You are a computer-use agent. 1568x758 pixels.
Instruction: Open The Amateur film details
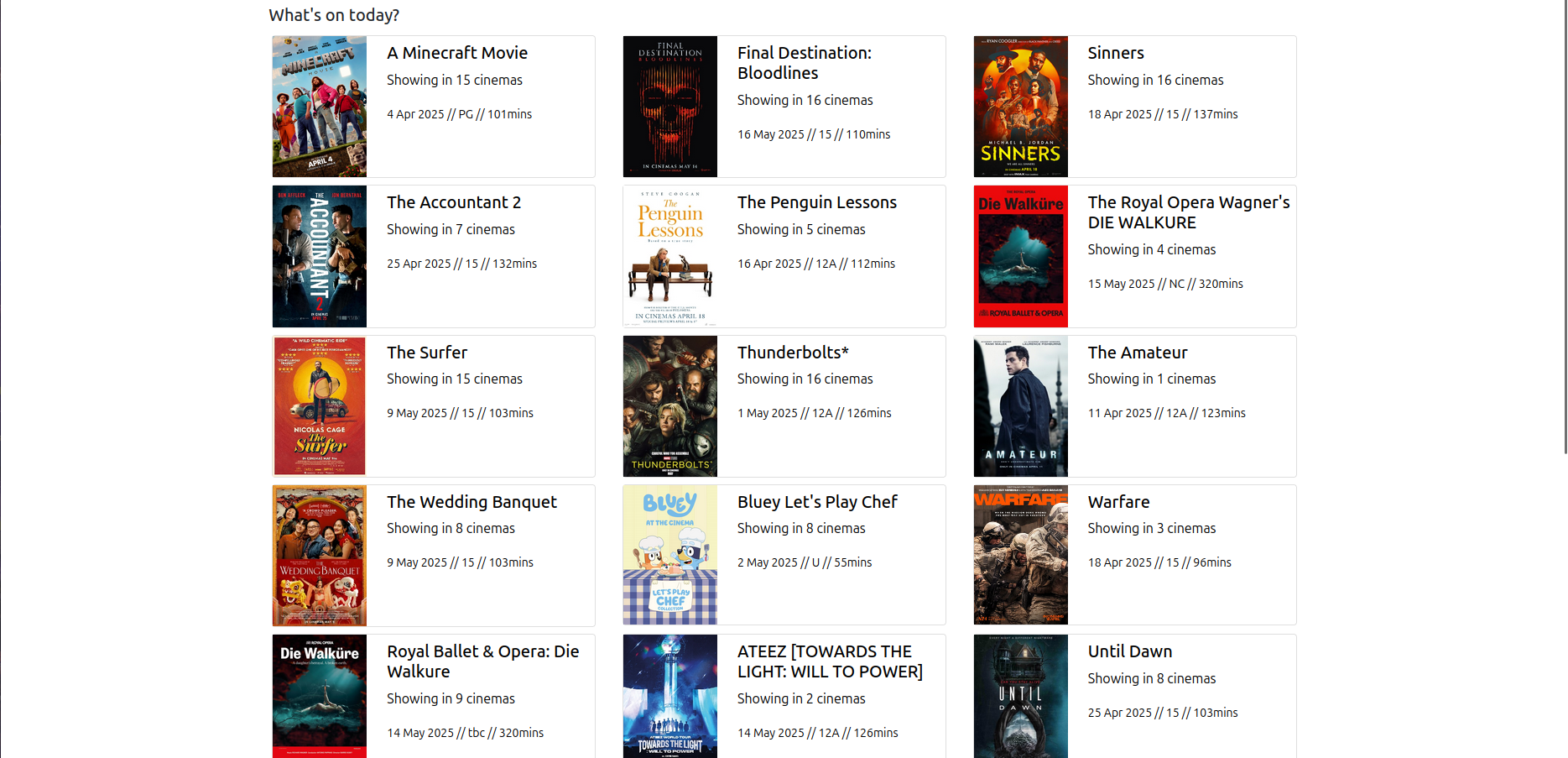click(x=1137, y=353)
